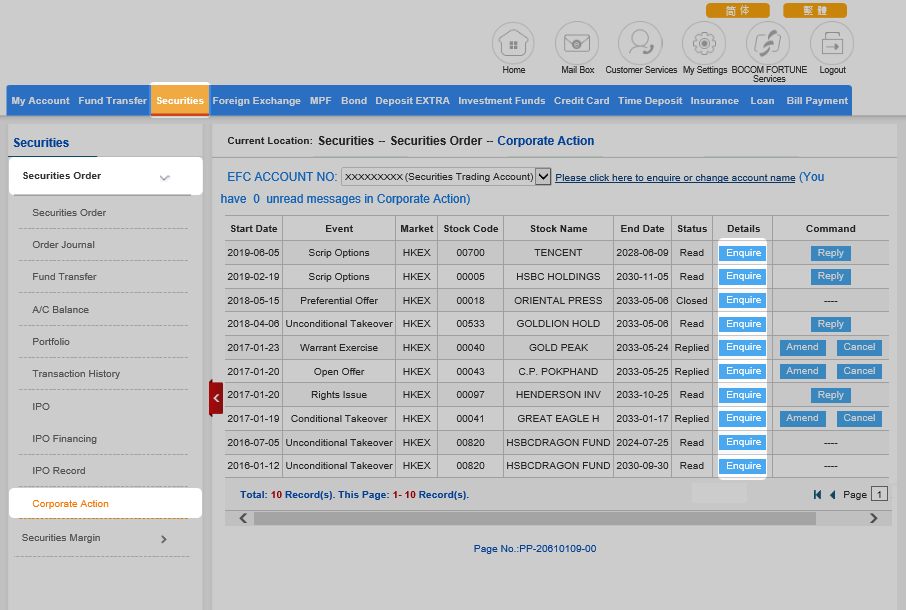Click the Home icon

[513, 44]
